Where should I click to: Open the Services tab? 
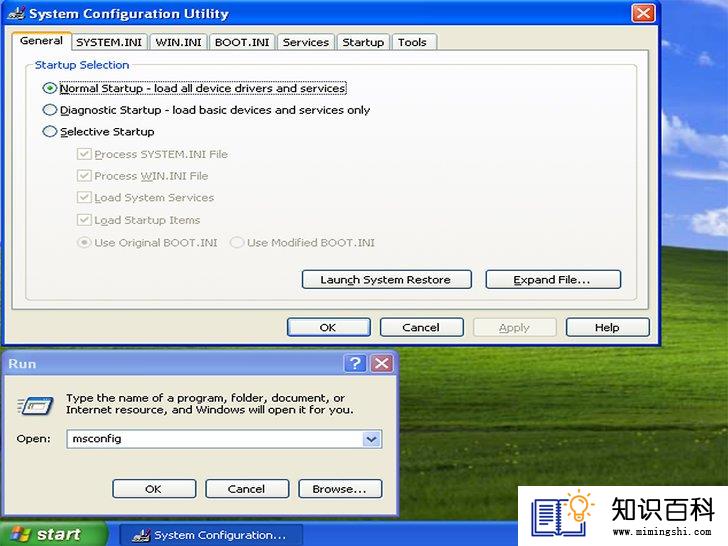tap(306, 42)
